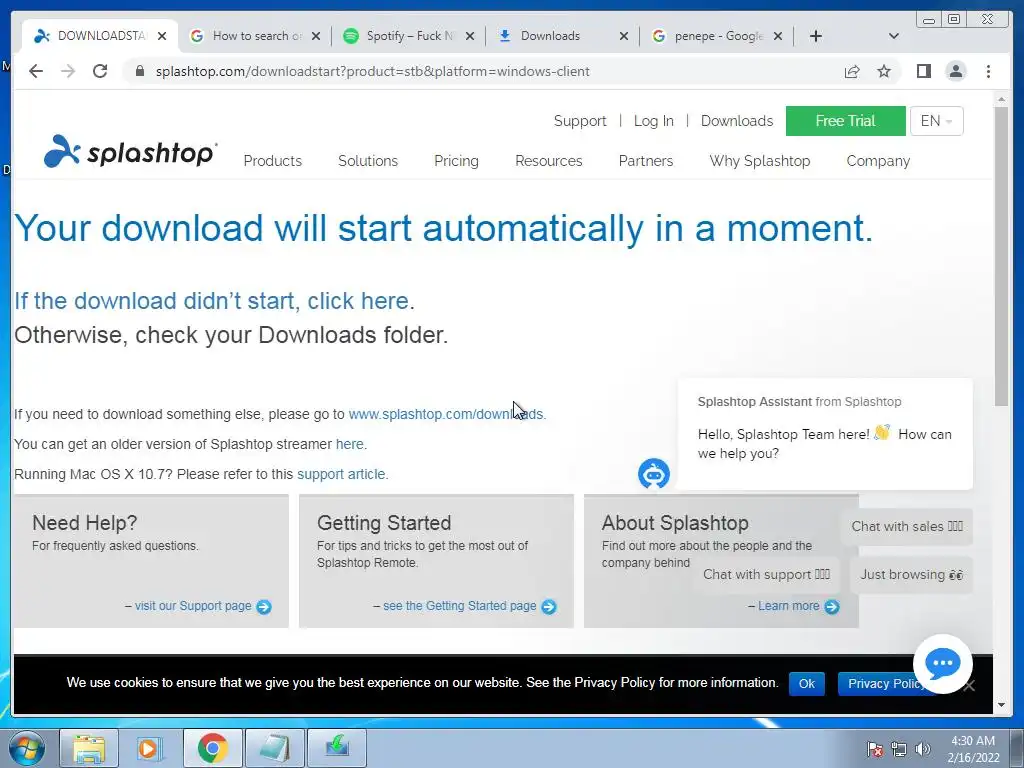Screen dimensions: 1024x768
Task: Open Chrome three-dot menu
Action: click(989, 71)
